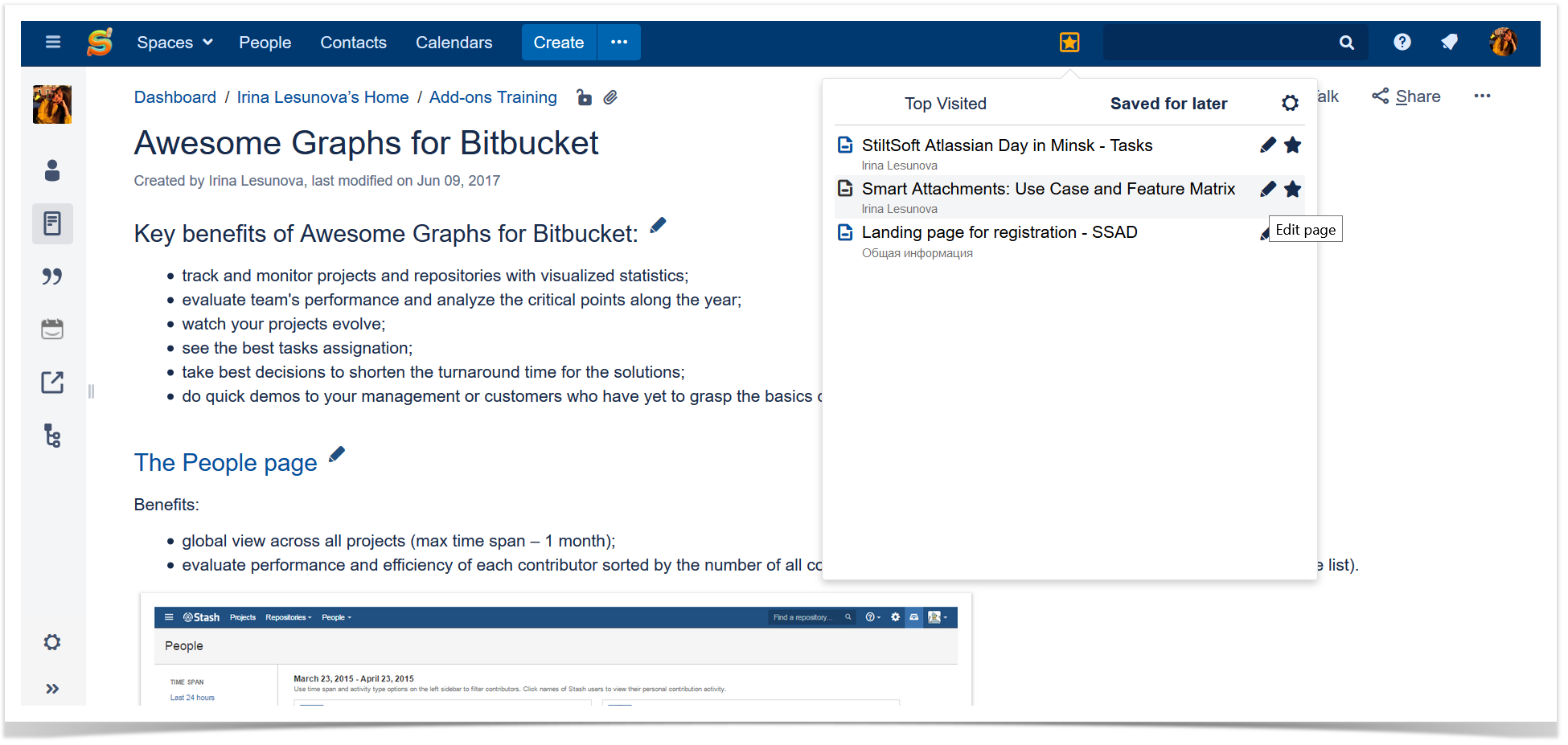Unstar Smart Attachments page
The width and height of the screenshot is (1568, 745).
pyautogui.click(x=1292, y=189)
